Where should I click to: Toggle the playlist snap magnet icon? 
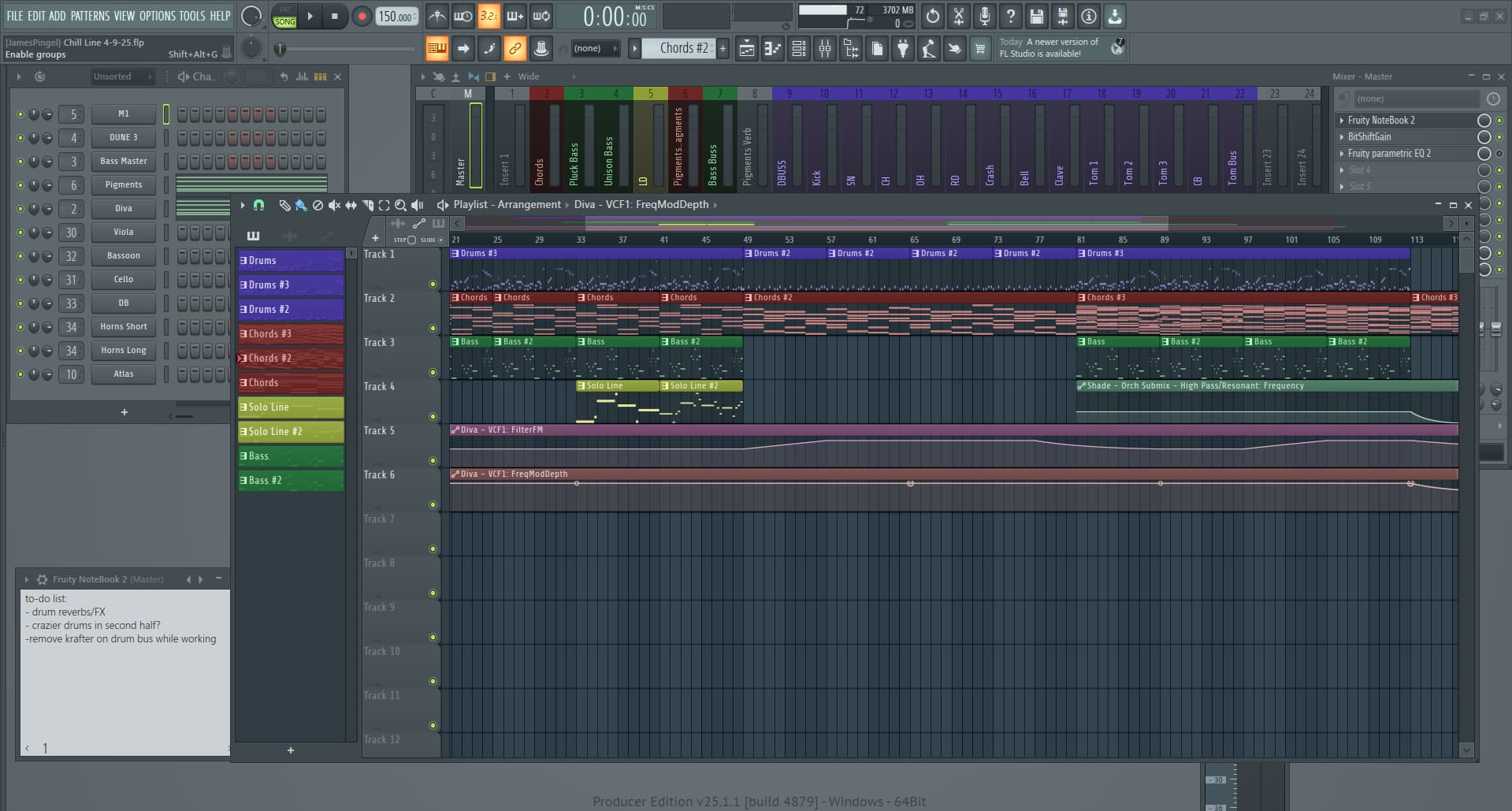pyautogui.click(x=258, y=205)
